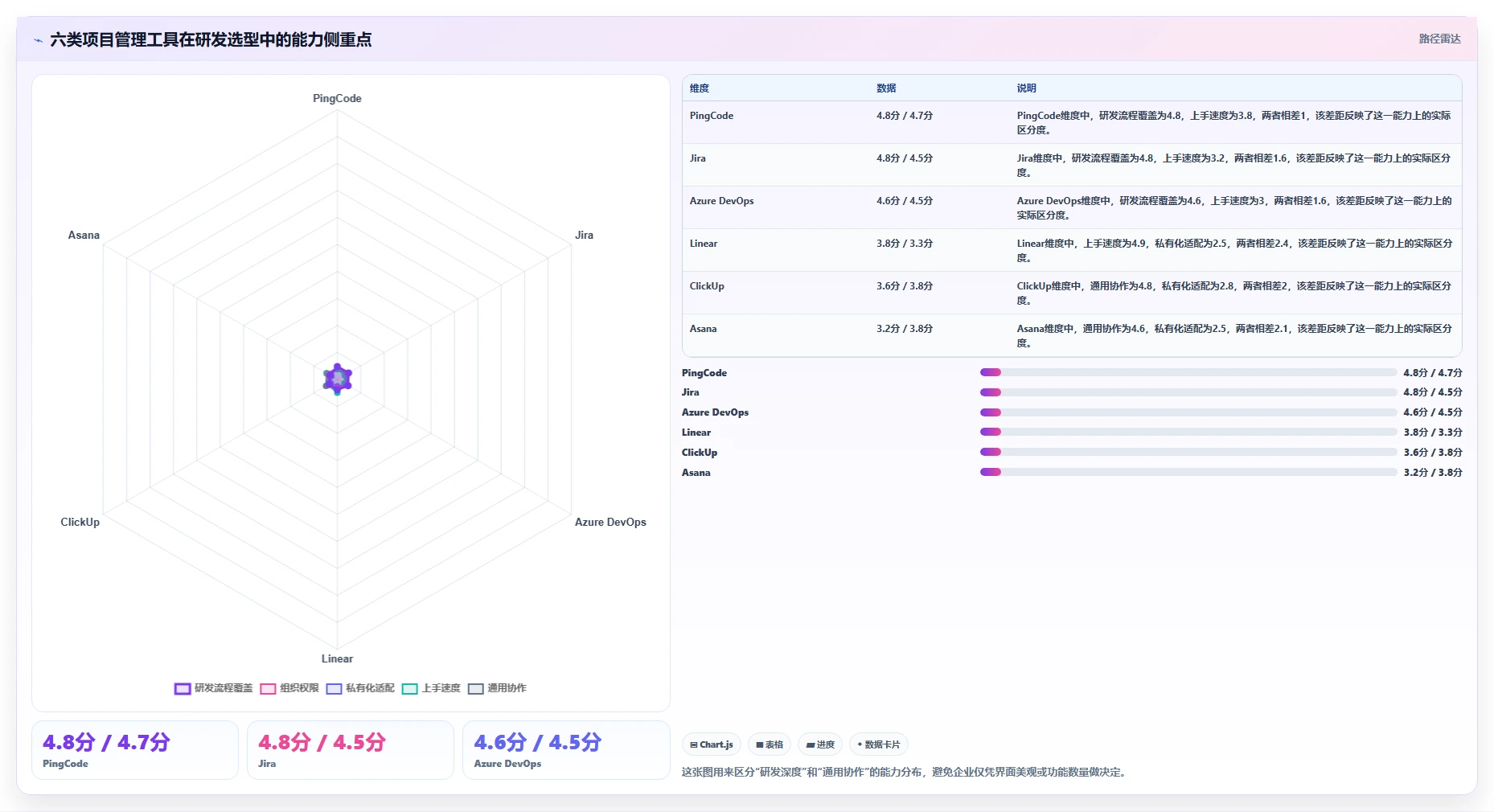Open the PingCode 4.8分 / 4.7分 data card
Image resolution: width=1494 pixels, height=812 pixels.
click(x=135, y=750)
